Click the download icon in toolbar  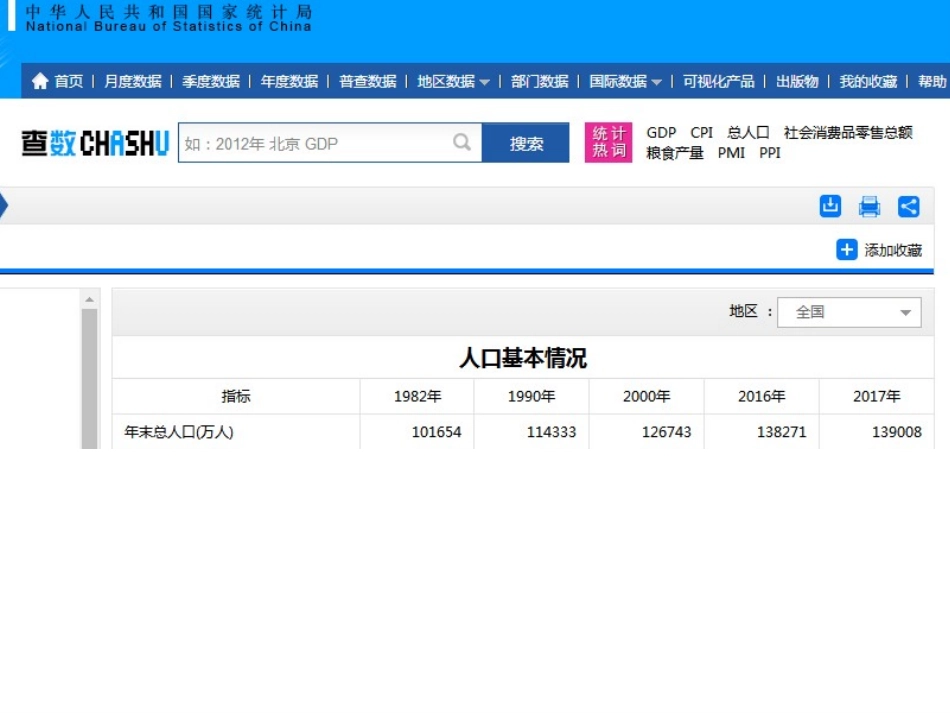830,206
